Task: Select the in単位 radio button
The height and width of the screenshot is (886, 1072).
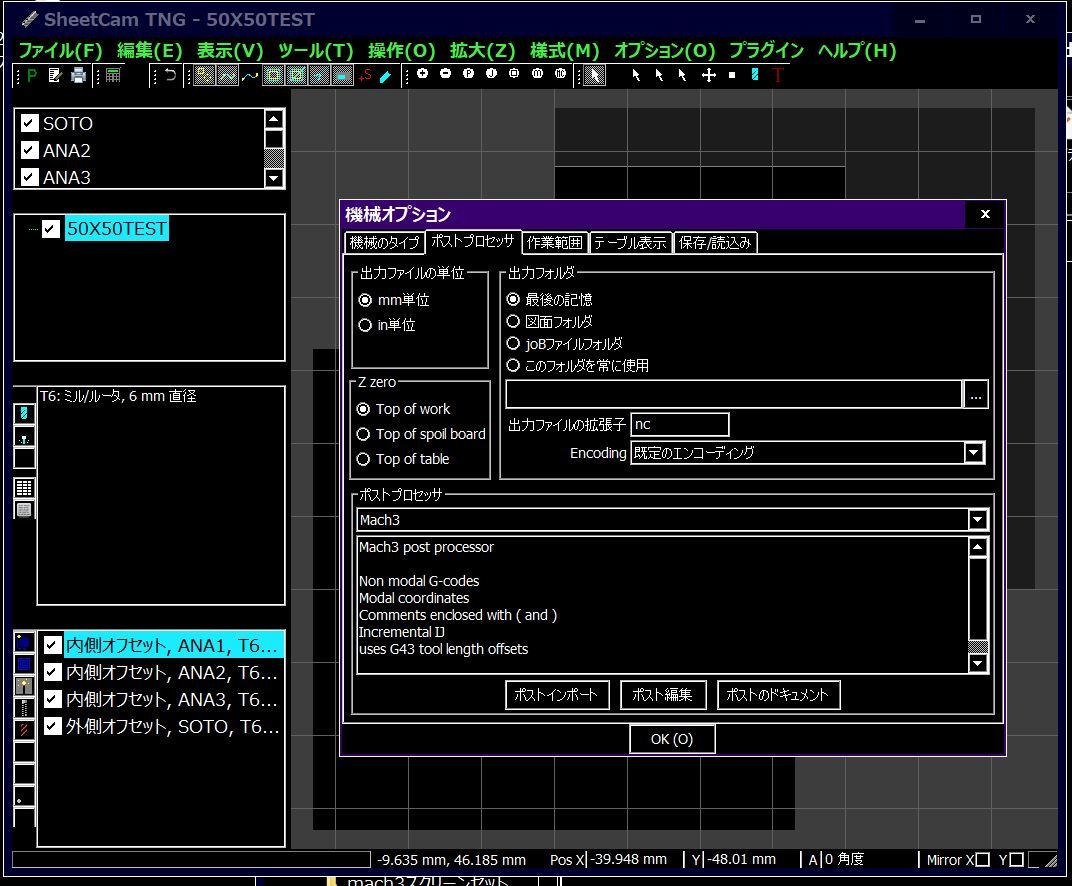Action: pyautogui.click(x=365, y=325)
